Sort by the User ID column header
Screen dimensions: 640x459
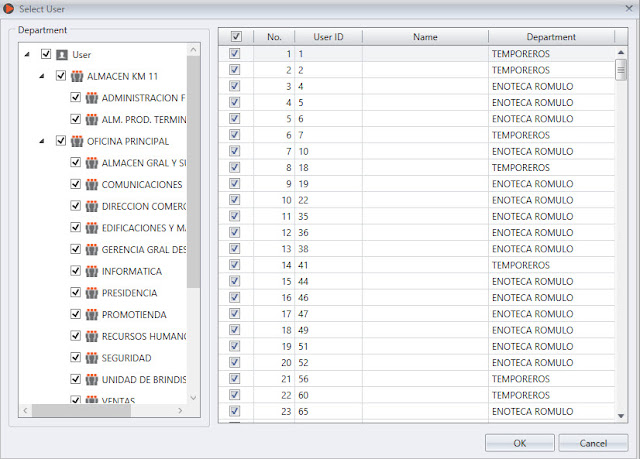tap(328, 37)
